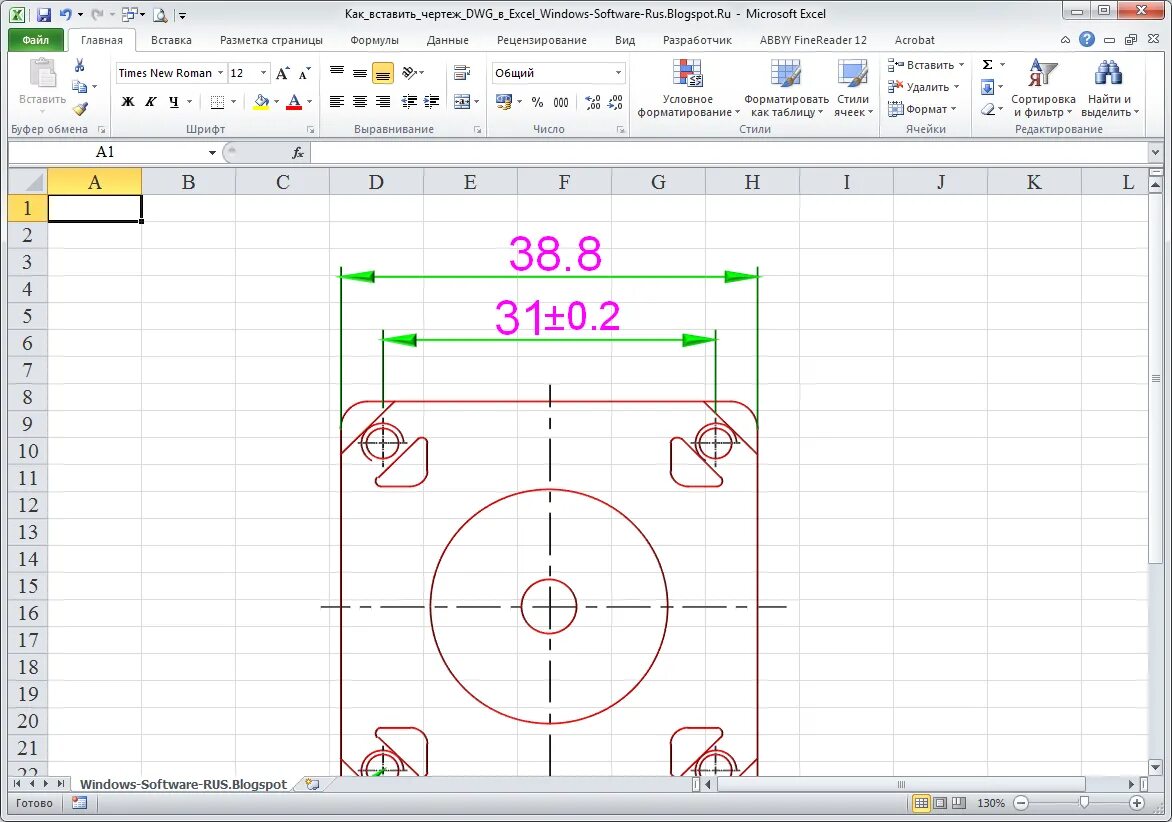This screenshot has height=822, width=1172.
Task: Align text to the left
Action: click(x=336, y=102)
